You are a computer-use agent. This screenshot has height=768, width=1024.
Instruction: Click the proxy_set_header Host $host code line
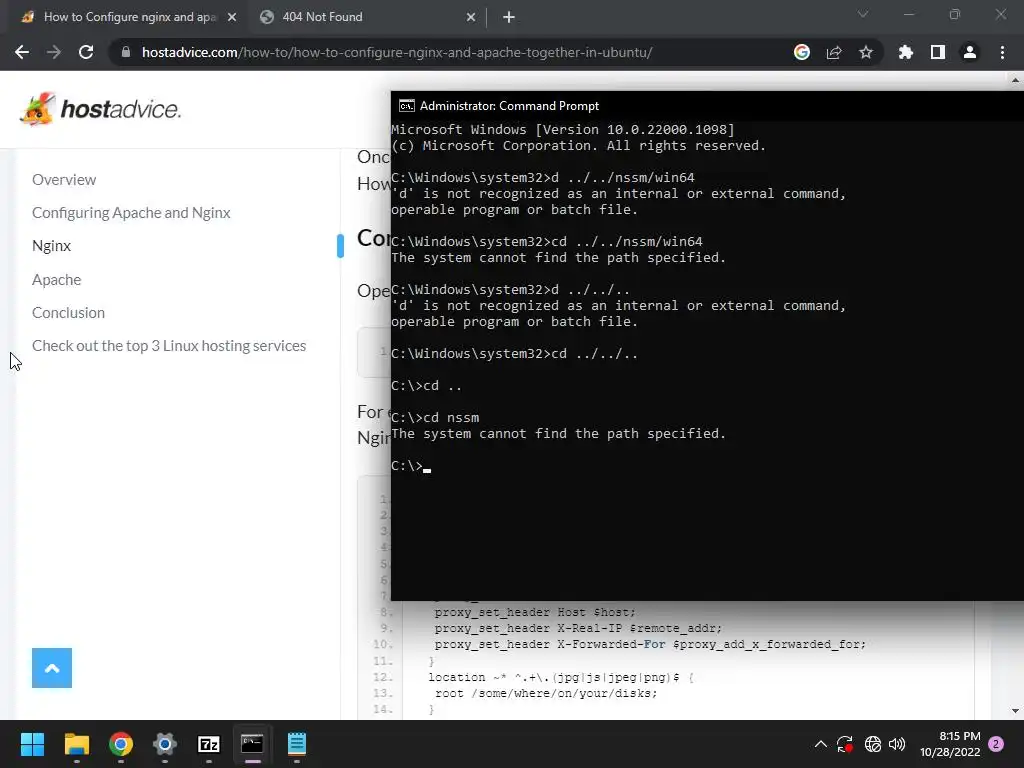535,612
